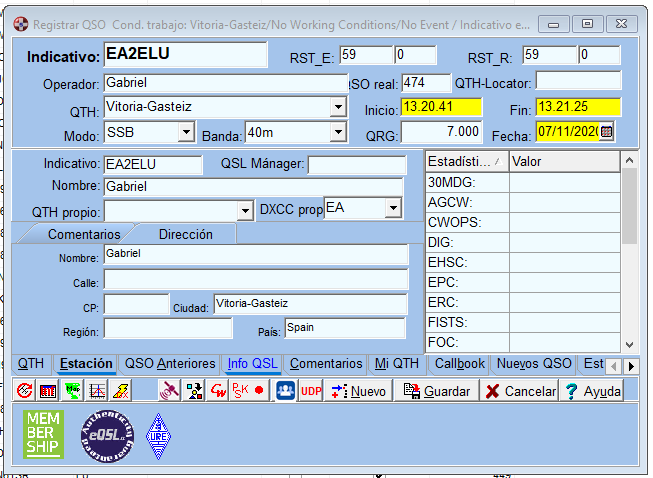Click the blue people group icon
The width and height of the screenshot is (653, 478).
[x=285, y=391]
